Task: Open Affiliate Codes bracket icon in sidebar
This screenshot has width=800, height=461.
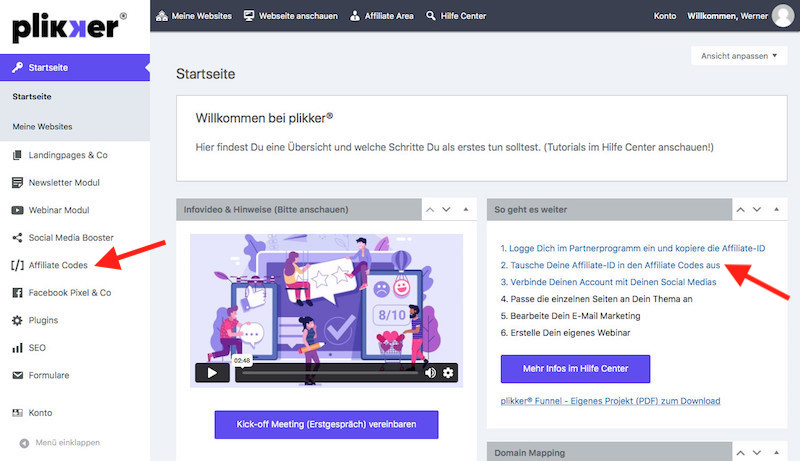Action: [x=18, y=265]
